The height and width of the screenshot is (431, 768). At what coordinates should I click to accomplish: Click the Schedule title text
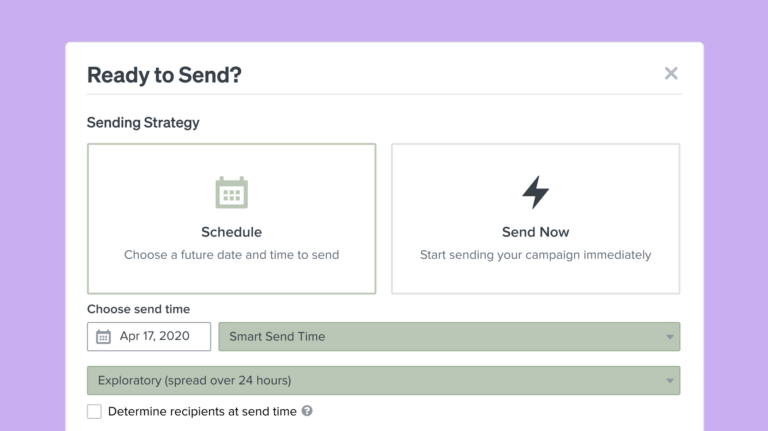(x=232, y=232)
